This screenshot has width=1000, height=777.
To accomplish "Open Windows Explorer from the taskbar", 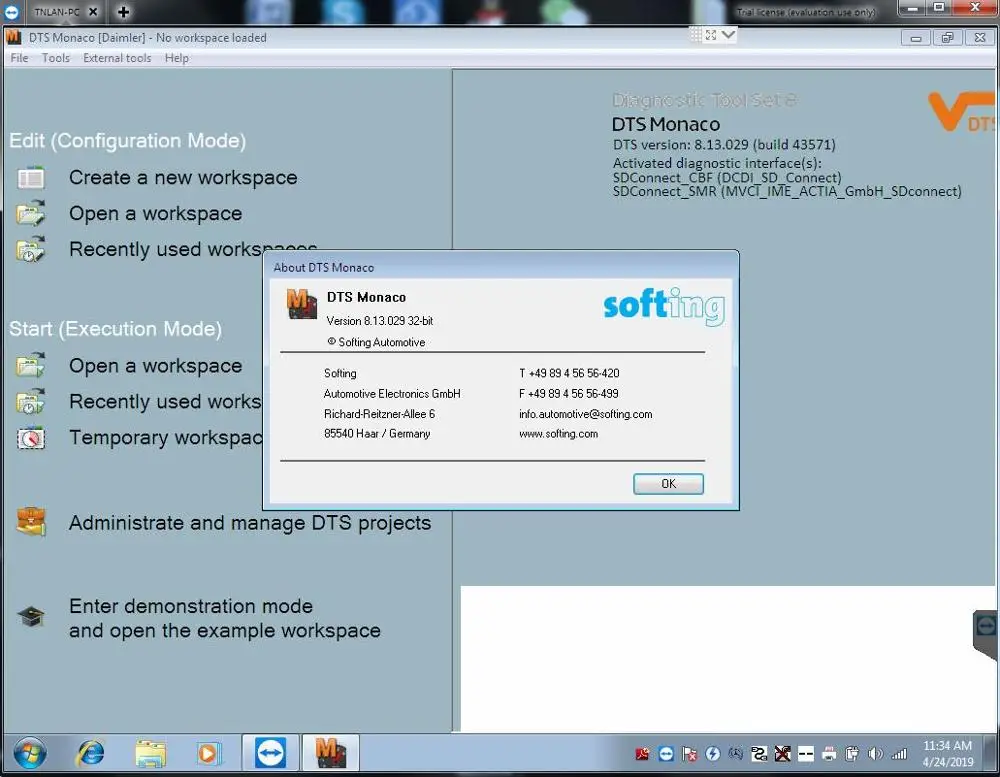I will coord(150,753).
